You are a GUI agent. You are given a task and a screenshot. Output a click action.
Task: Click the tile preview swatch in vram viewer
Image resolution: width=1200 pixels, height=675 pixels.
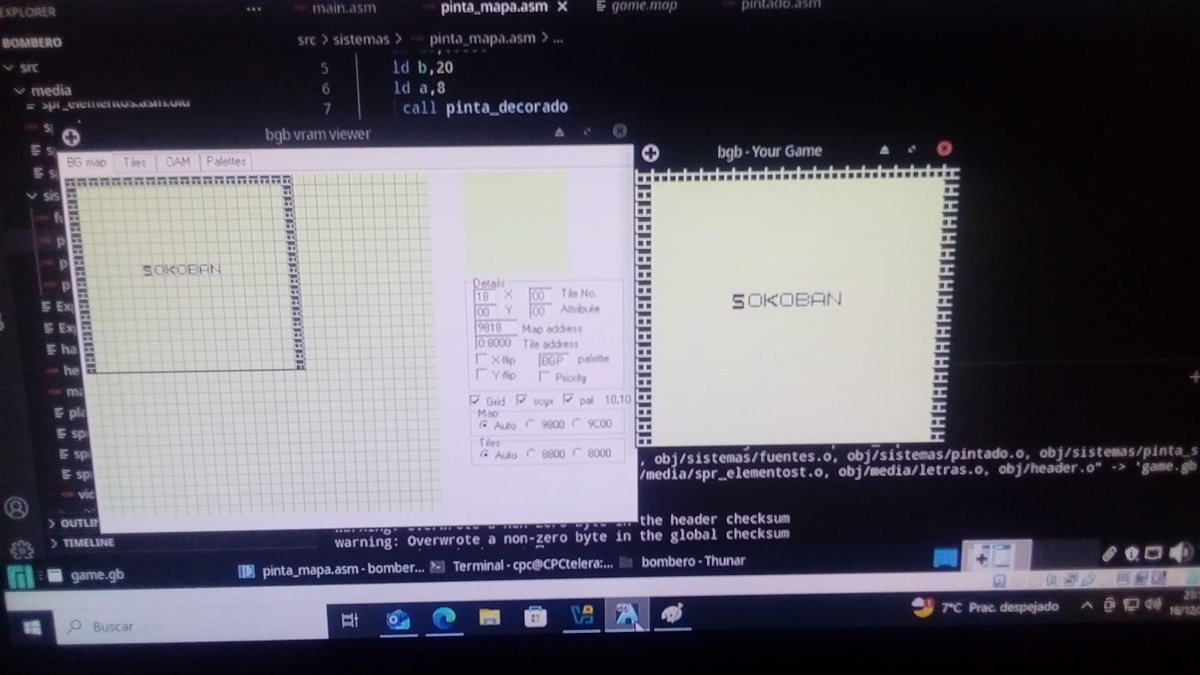pos(513,222)
